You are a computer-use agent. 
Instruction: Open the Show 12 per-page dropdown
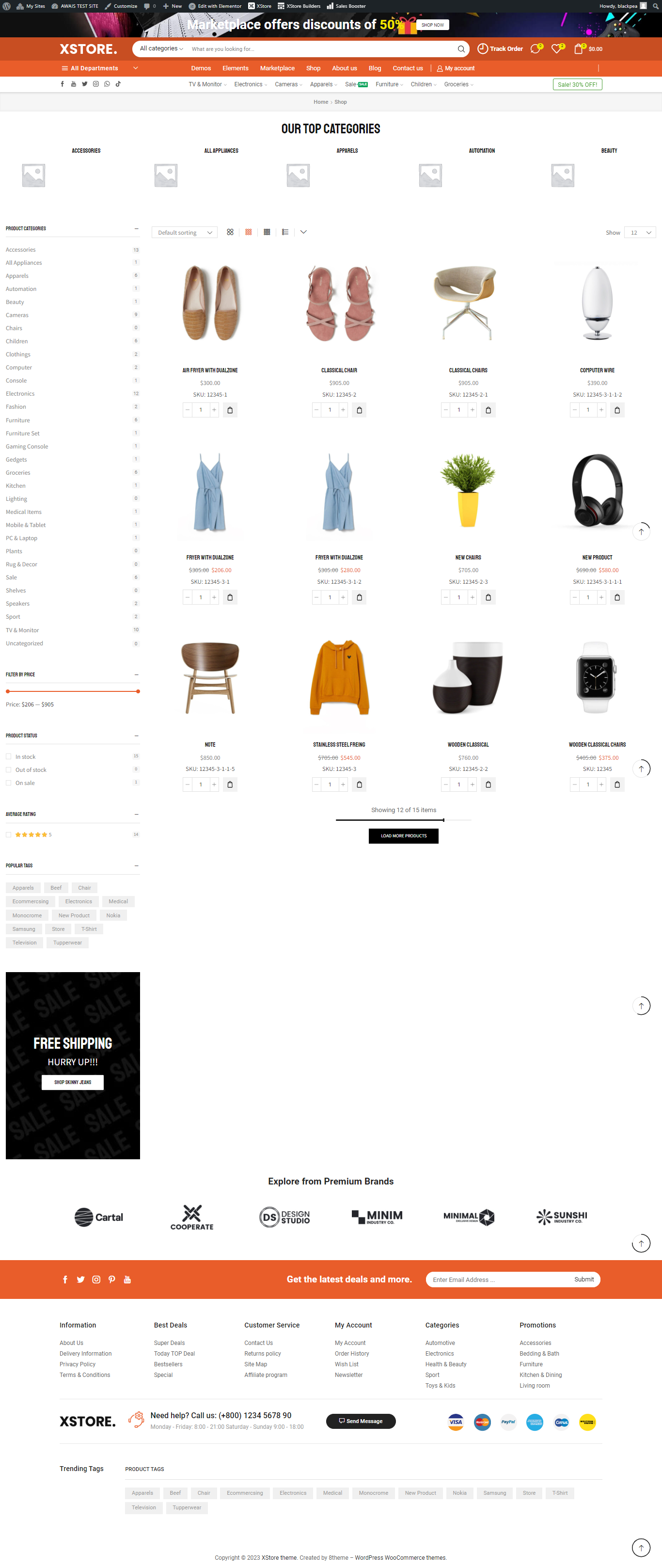[640, 233]
